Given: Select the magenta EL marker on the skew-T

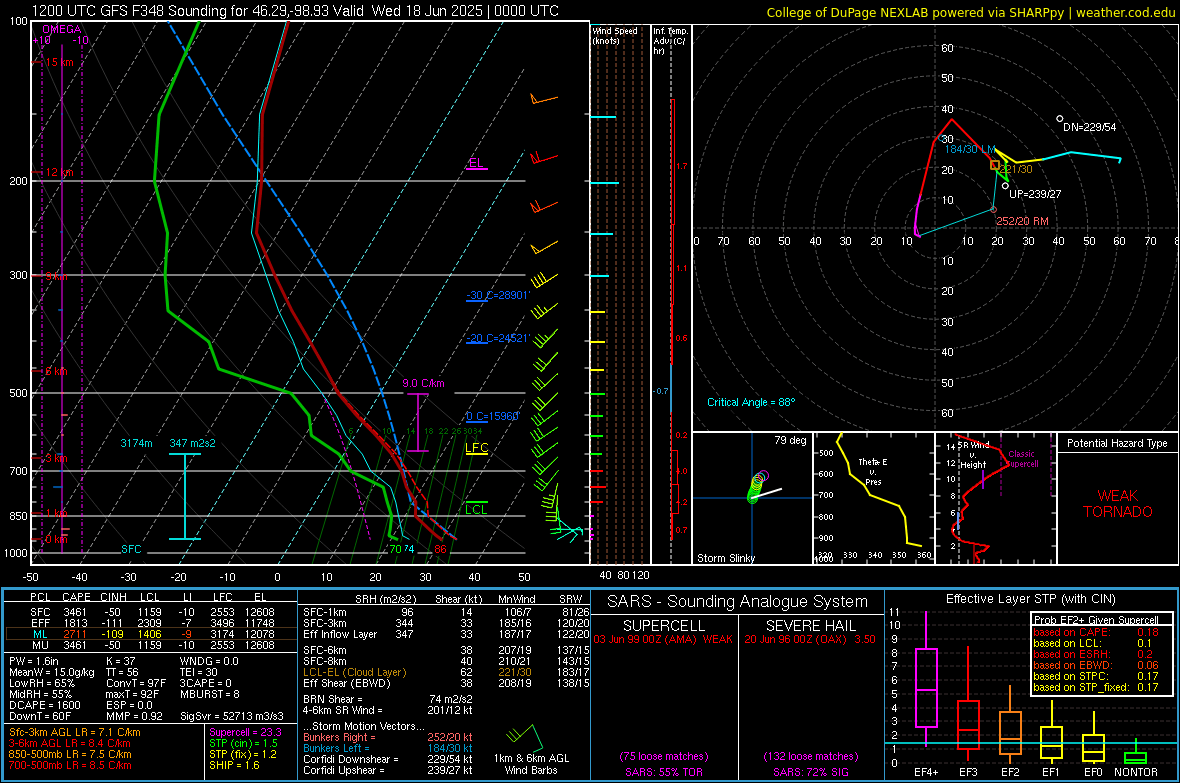Looking at the screenshot, I should [x=476, y=163].
